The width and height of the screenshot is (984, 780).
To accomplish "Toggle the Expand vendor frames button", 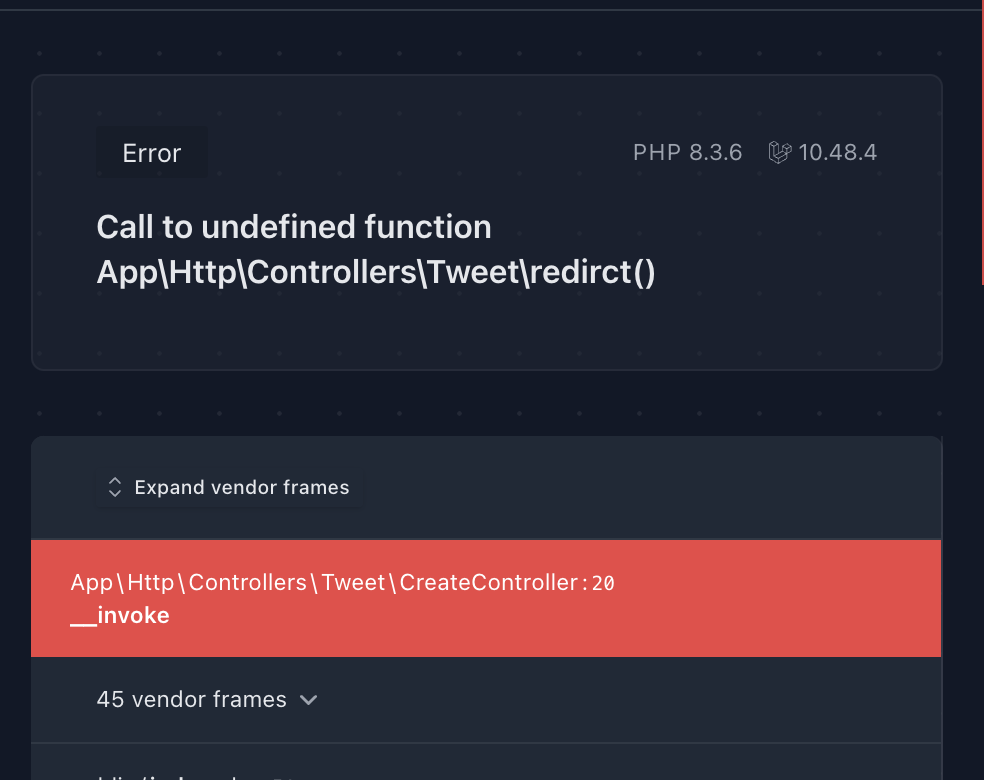I will (229, 488).
